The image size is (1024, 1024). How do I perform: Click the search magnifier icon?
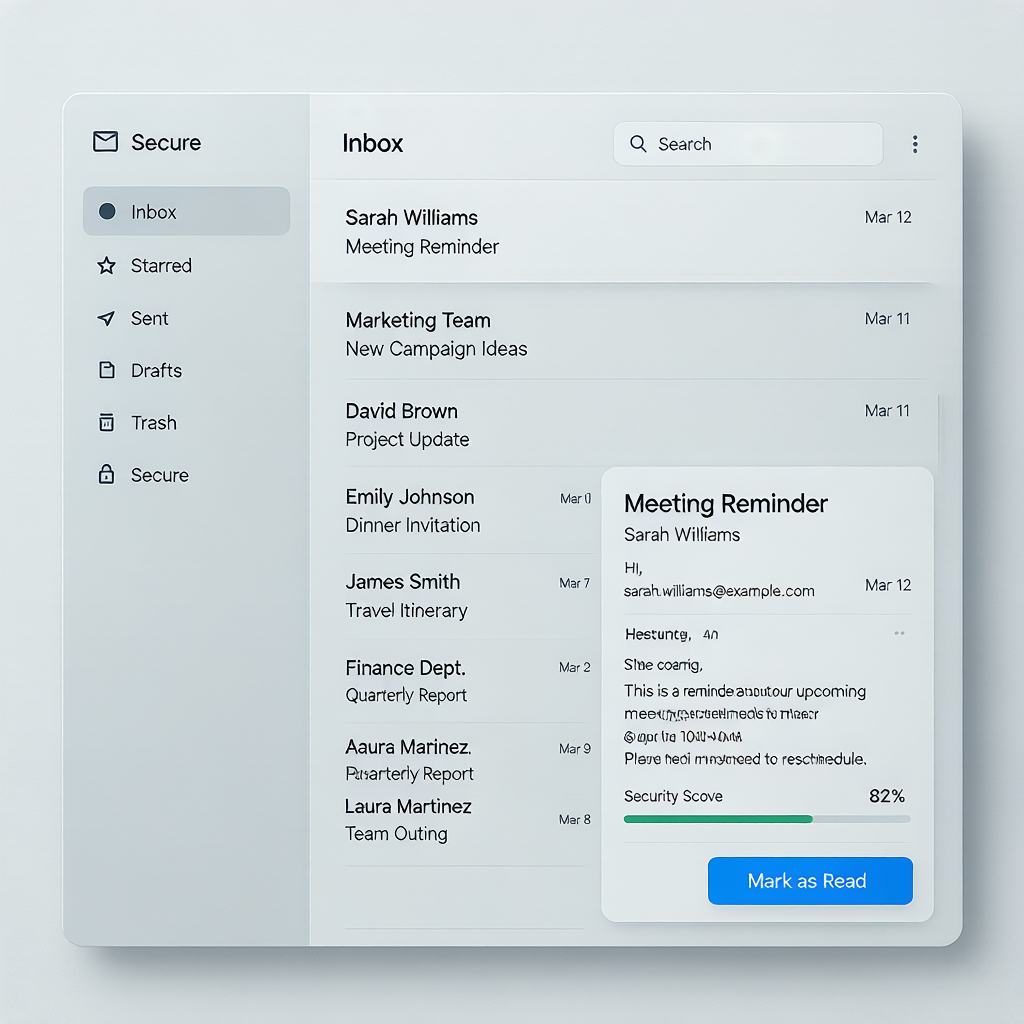(x=638, y=144)
